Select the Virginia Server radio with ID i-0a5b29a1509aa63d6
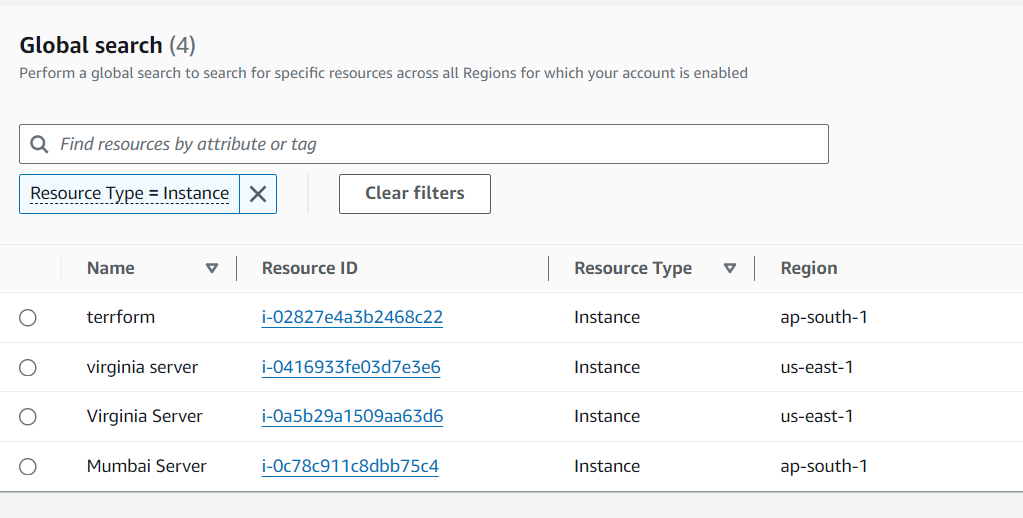Screen dimensions: 1023x518 [x=27, y=417]
